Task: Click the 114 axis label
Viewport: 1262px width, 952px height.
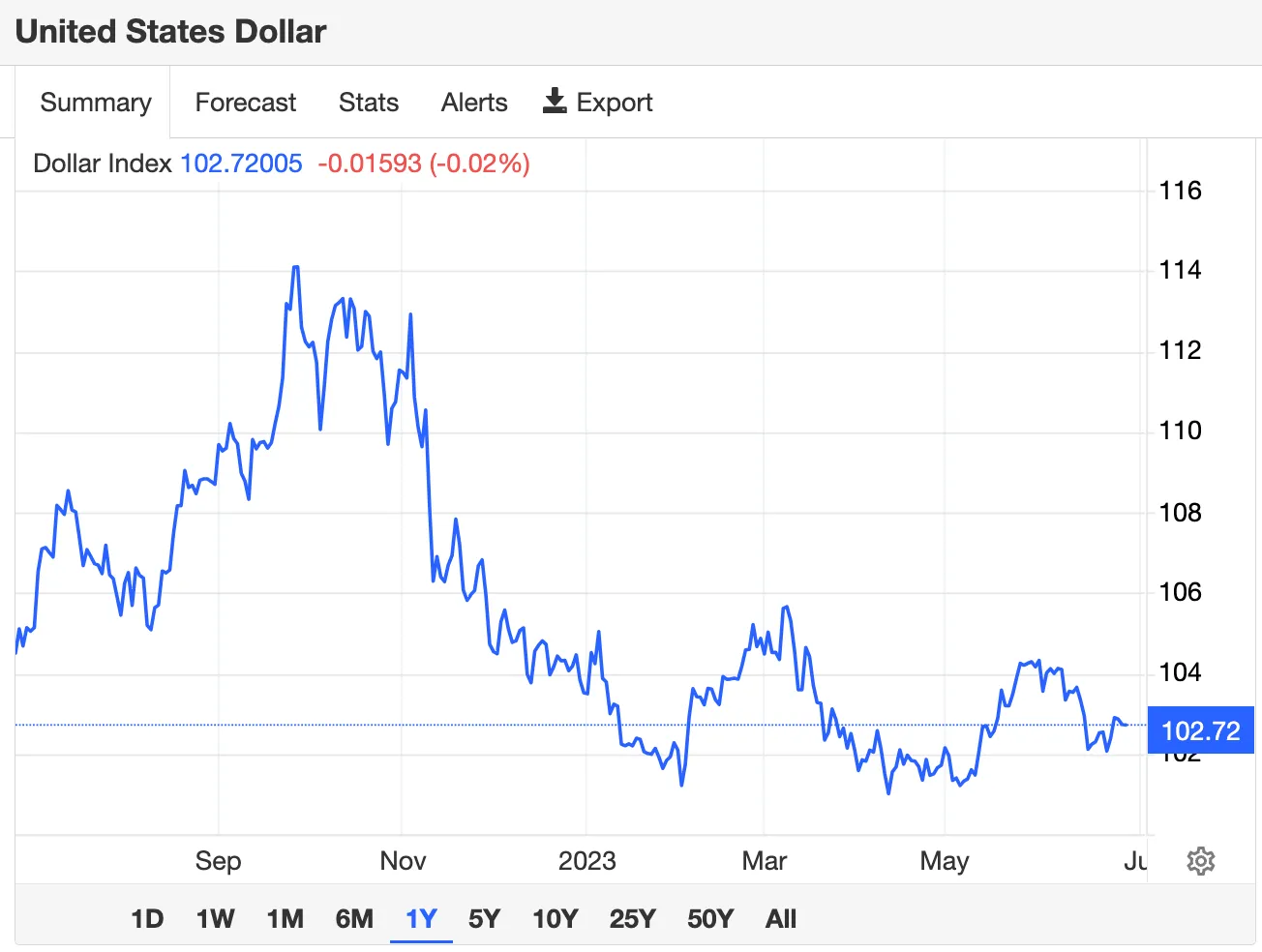Action: [1181, 270]
